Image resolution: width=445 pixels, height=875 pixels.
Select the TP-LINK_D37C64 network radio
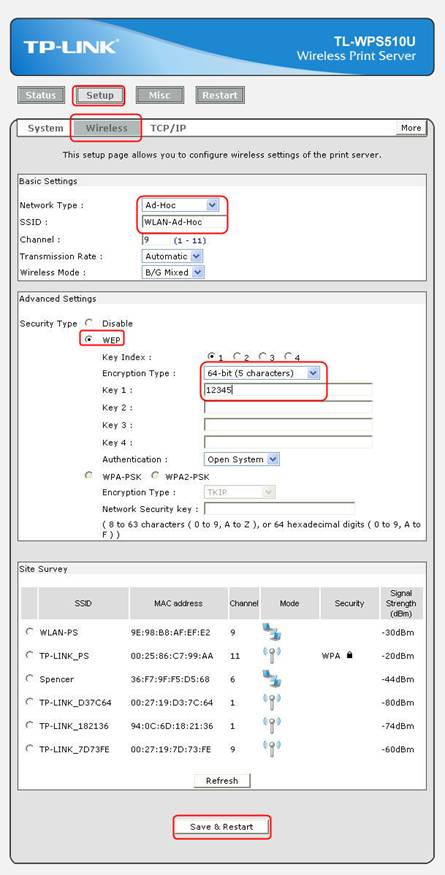(30, 701)
